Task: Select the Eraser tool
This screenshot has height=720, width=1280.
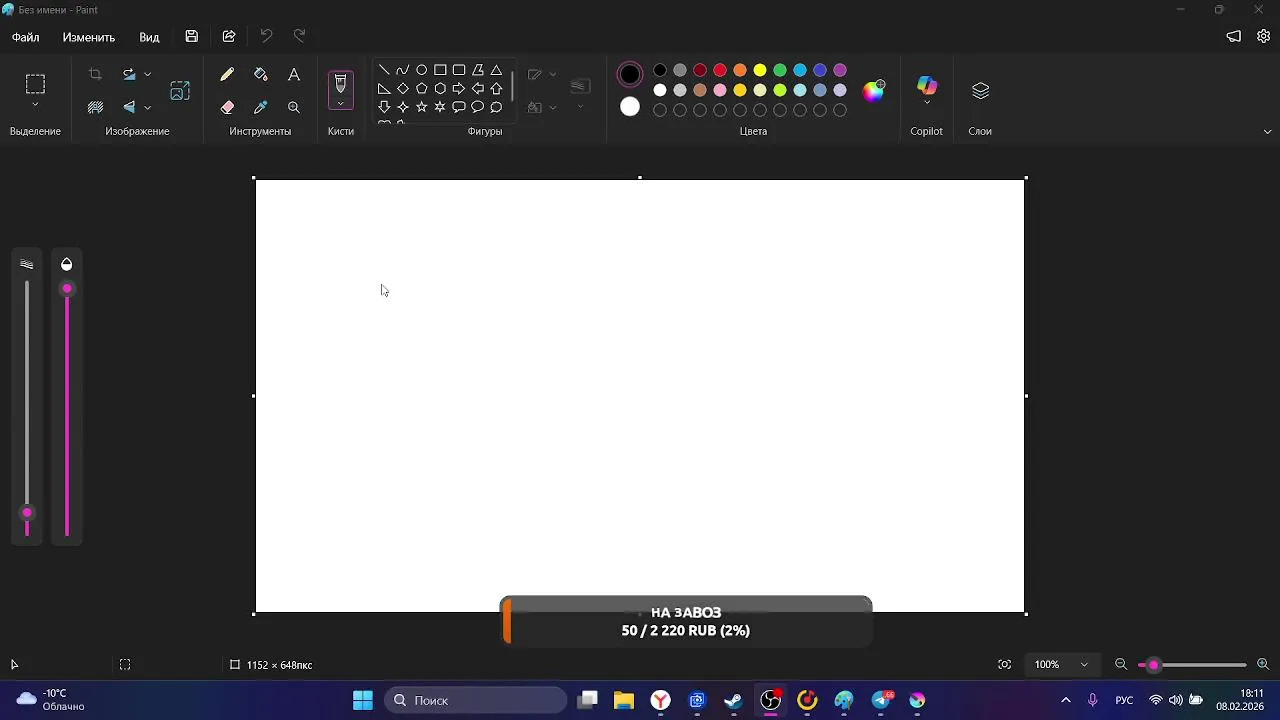Action: tap(227, 107)
